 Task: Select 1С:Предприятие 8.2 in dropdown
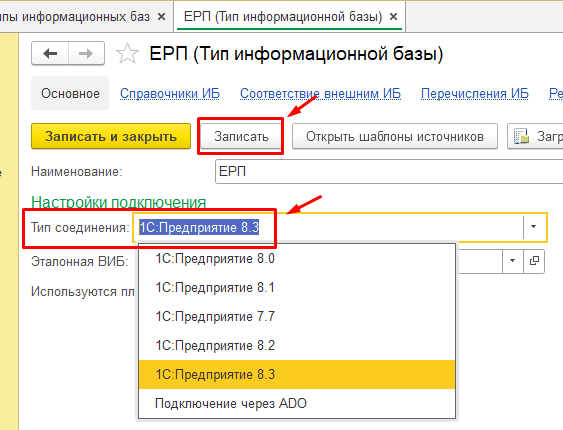tap(297, 346)
